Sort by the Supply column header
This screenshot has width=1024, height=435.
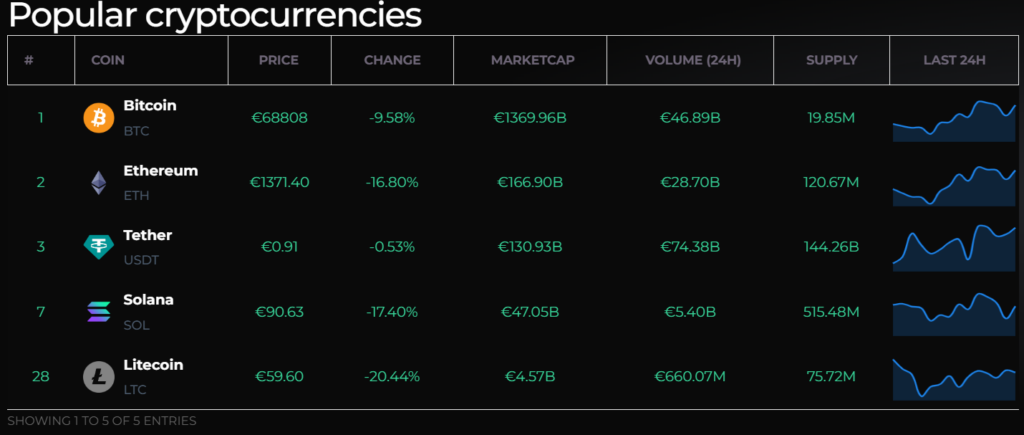click(831, 60)
